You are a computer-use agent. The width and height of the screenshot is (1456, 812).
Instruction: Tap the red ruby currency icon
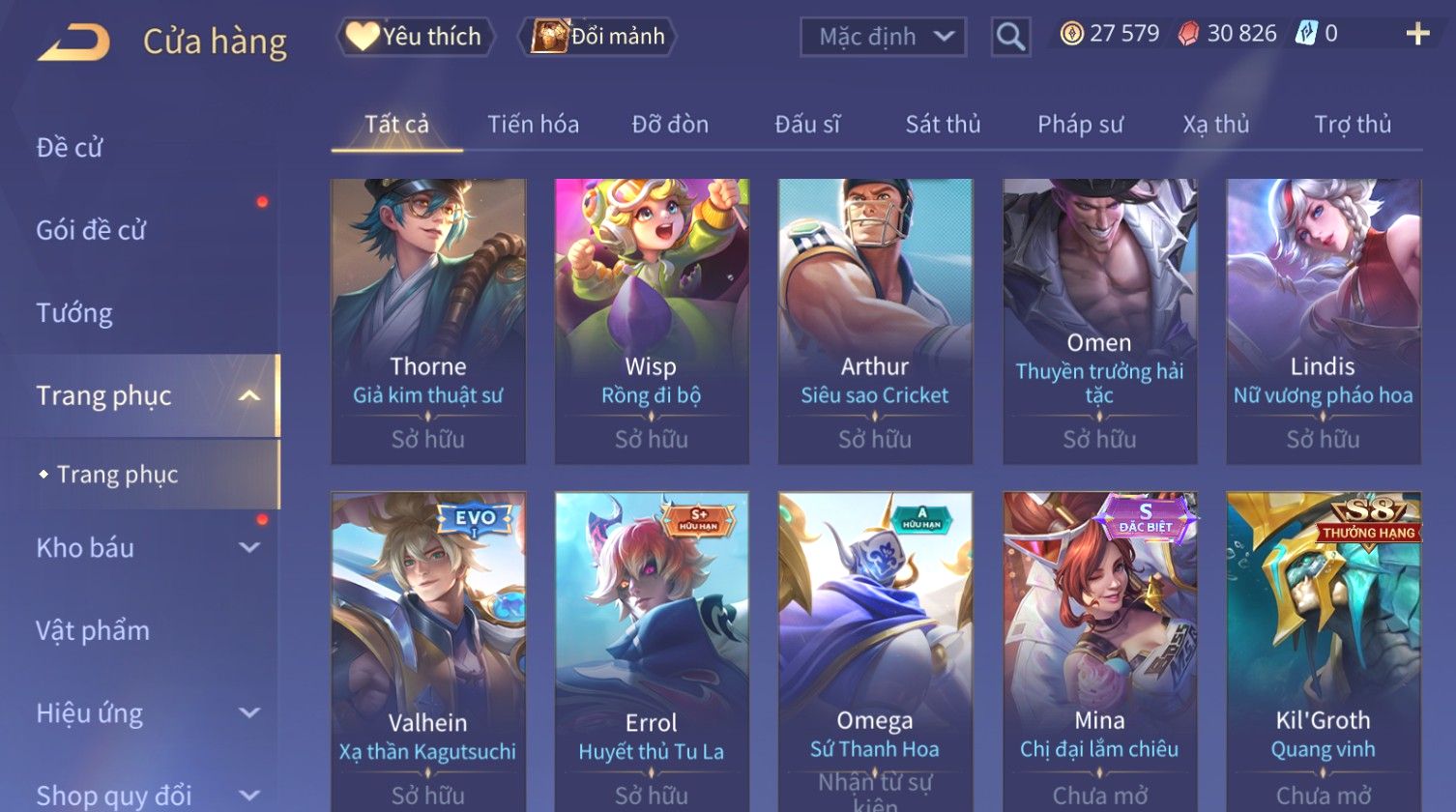coord(1188,34)
